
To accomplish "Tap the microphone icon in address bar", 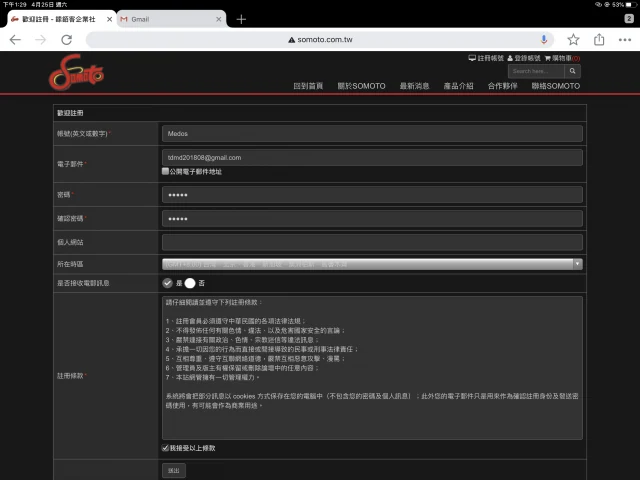I will pos(544,39).
